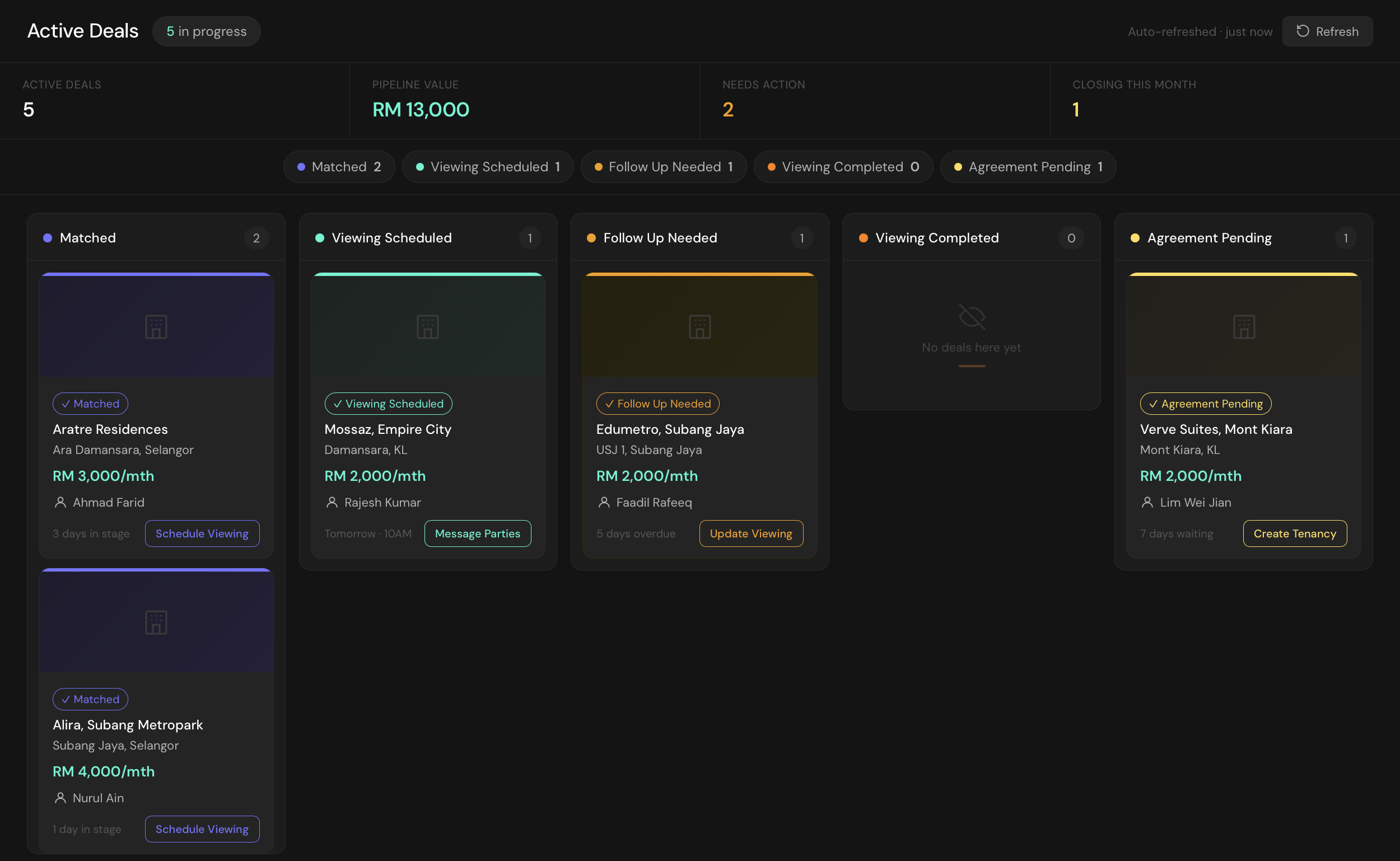Viewport: 1400px width, 861px height.
Task: Click 3 days in stage label
Action: [91, 534]
